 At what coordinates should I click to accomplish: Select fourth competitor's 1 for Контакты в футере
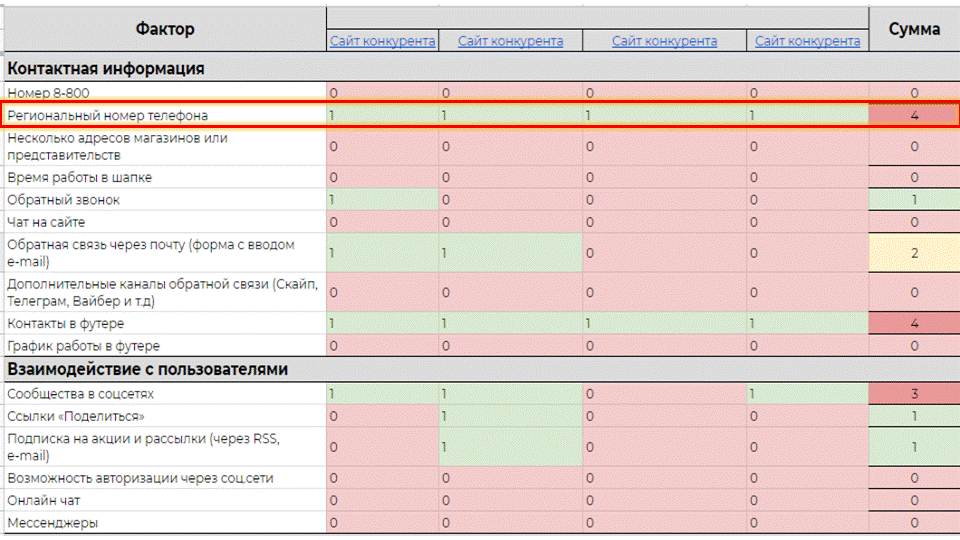pyautogui.click(x=808, y=323)
